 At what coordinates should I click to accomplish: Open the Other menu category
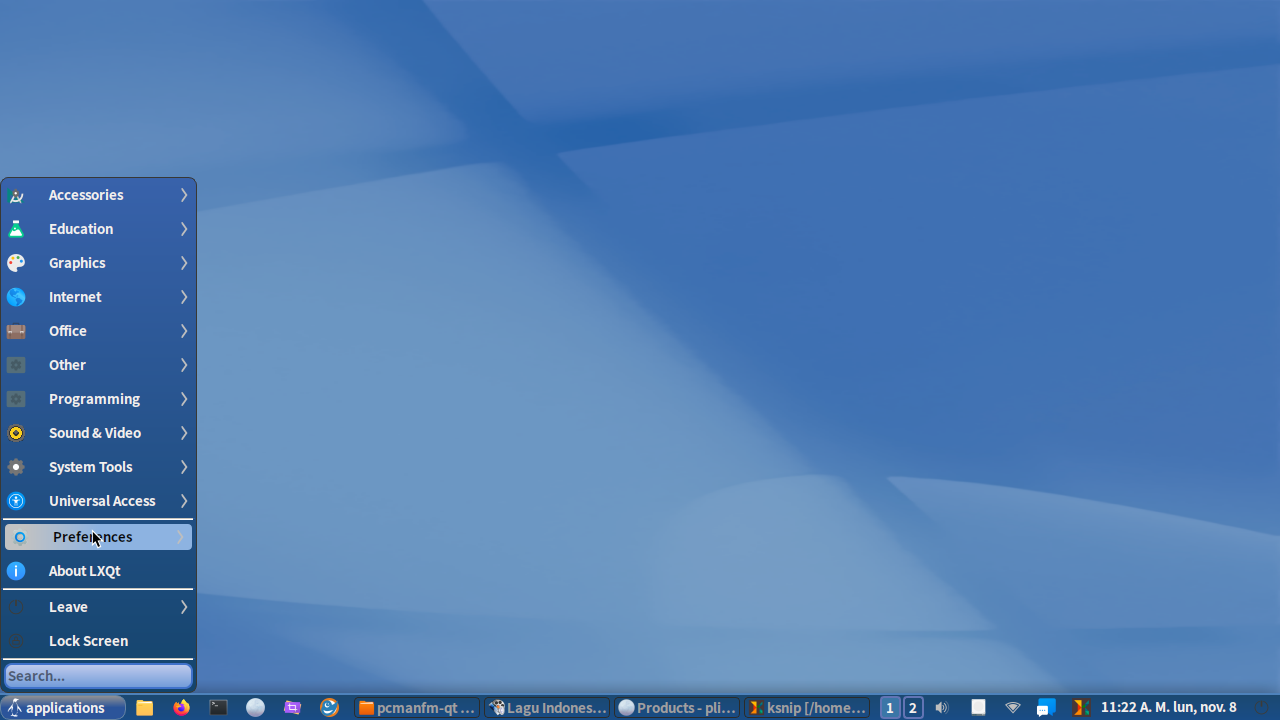point(98,365)
